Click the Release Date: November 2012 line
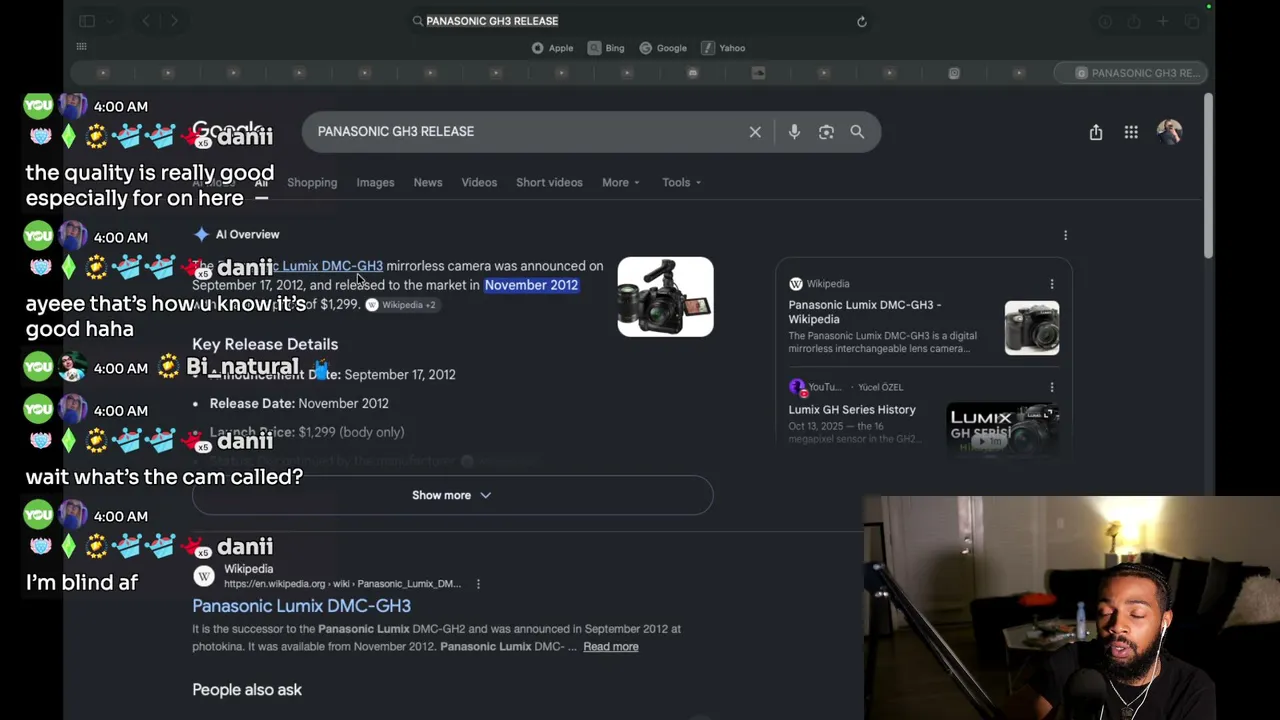Viewport: 1280px width, 720px height. (x=299, y=403)
